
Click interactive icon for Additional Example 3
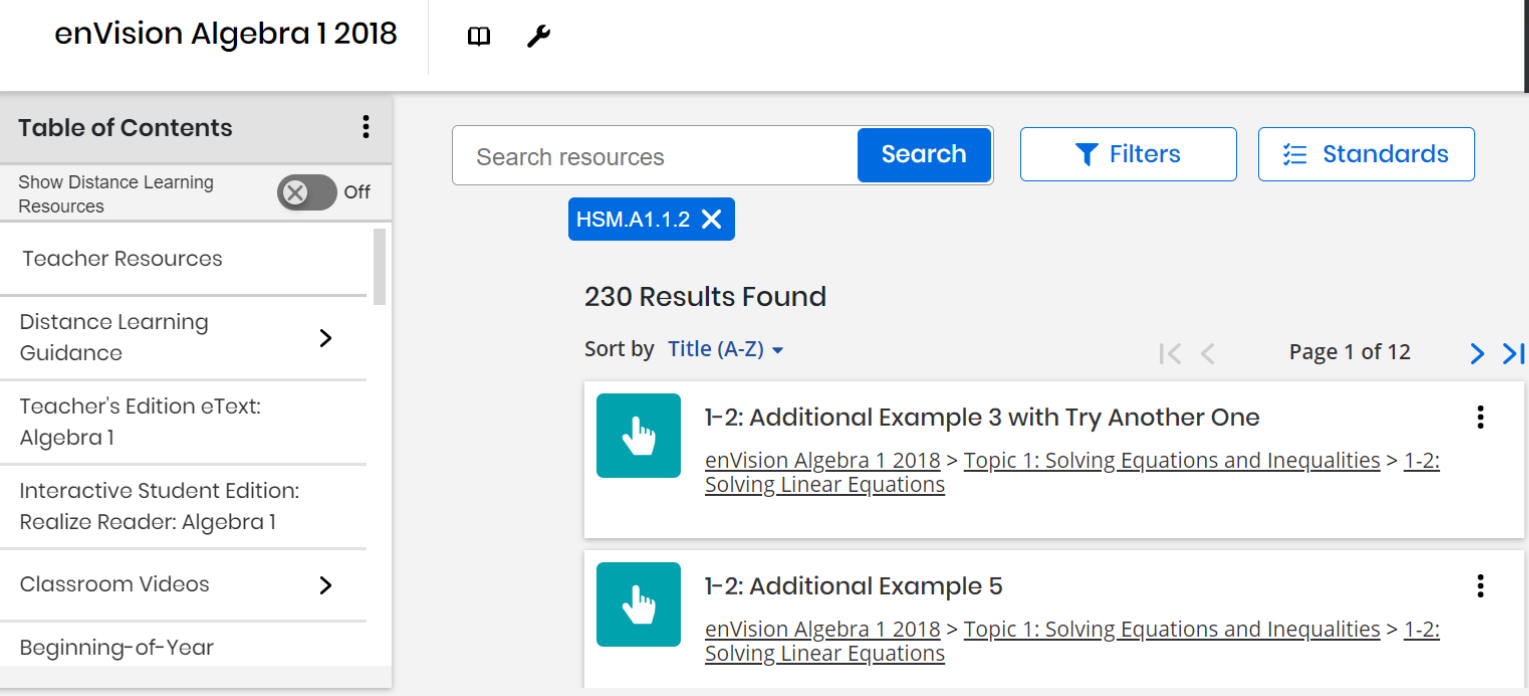pos(638,435)
